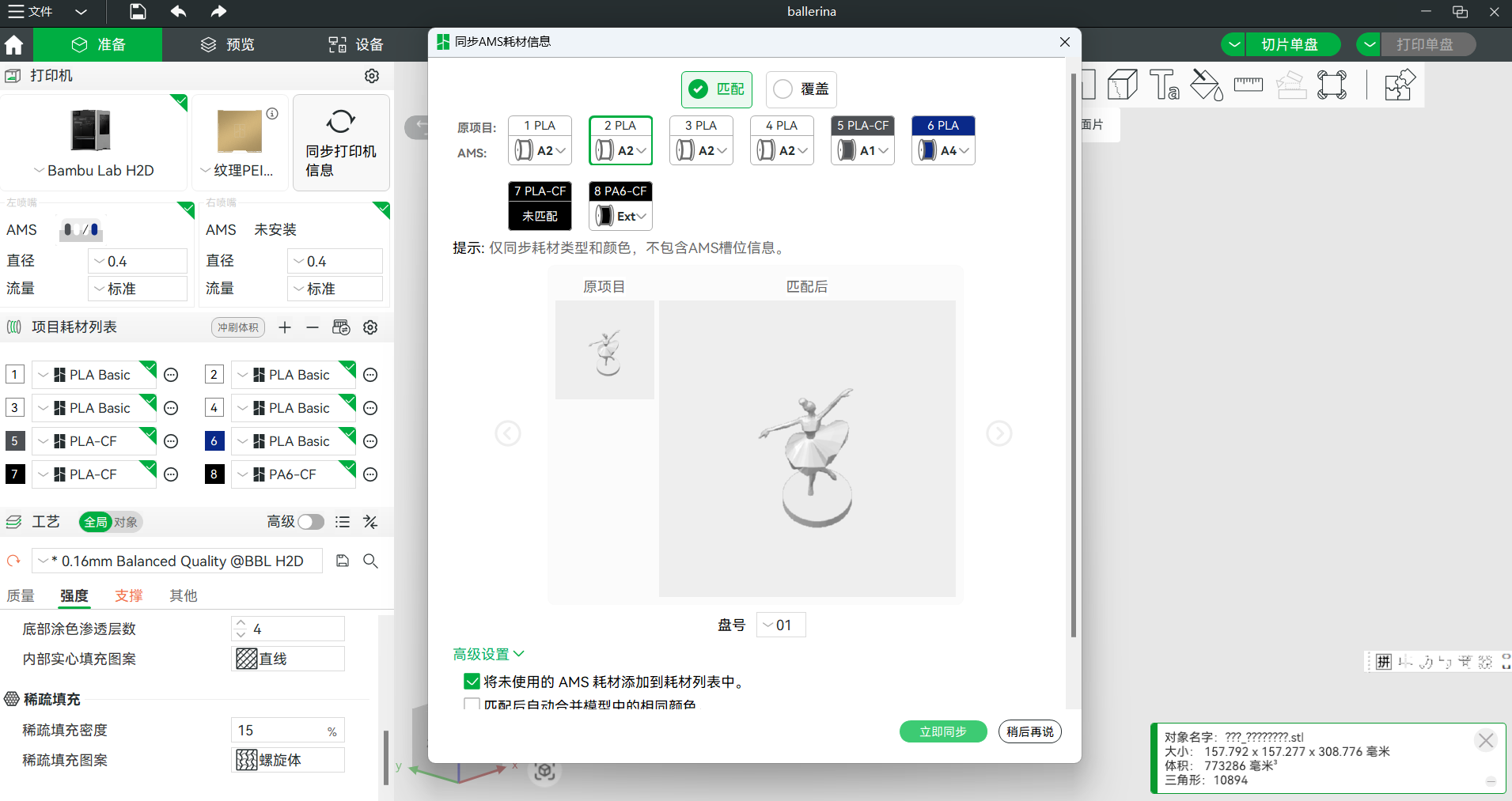The image size is (1512, 801).
Task: Save the process preset icon
Action: coord(343,561)
